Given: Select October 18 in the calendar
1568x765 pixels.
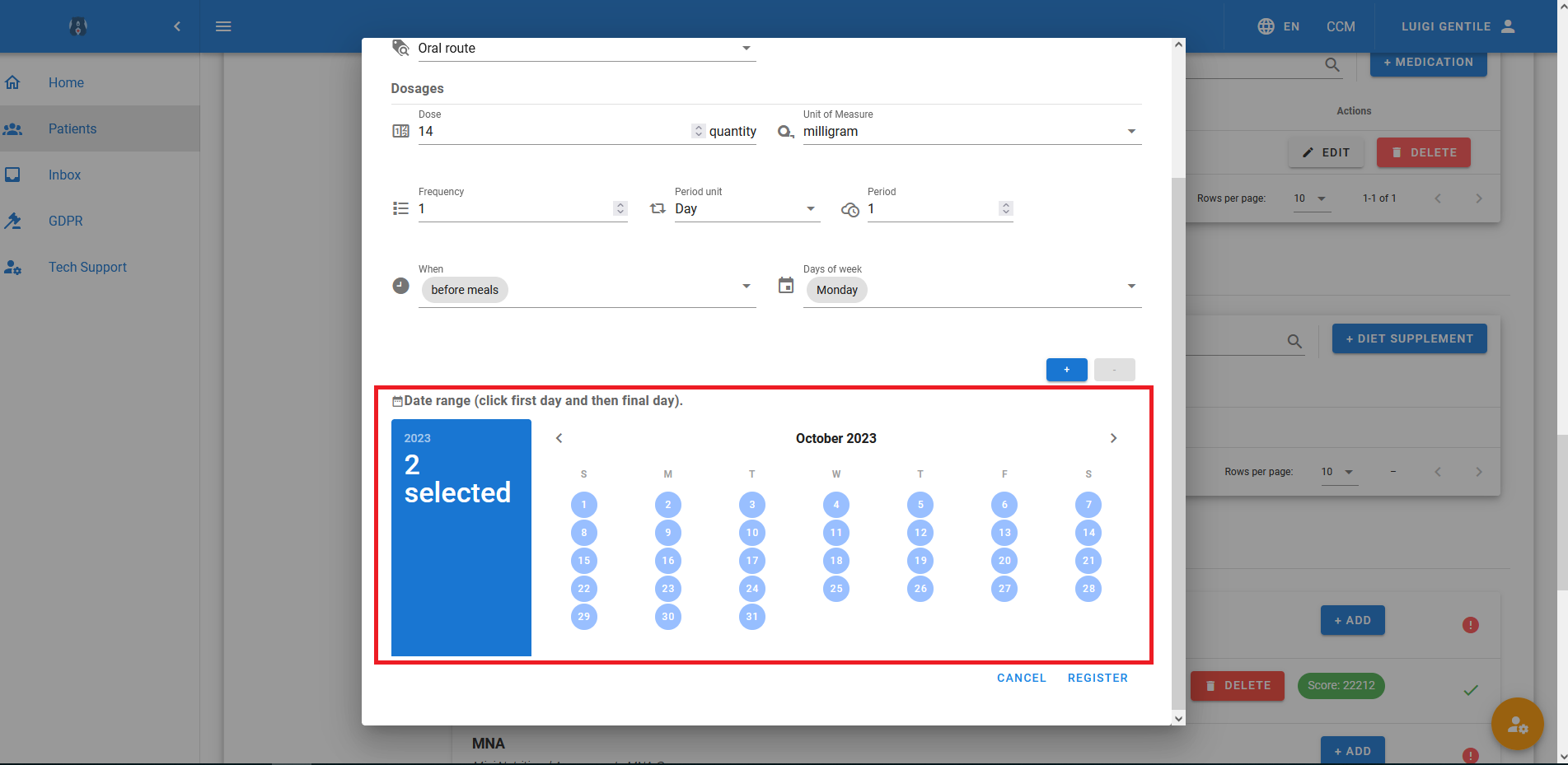Looking at the screenshot, I should click(x=836, y=561).
